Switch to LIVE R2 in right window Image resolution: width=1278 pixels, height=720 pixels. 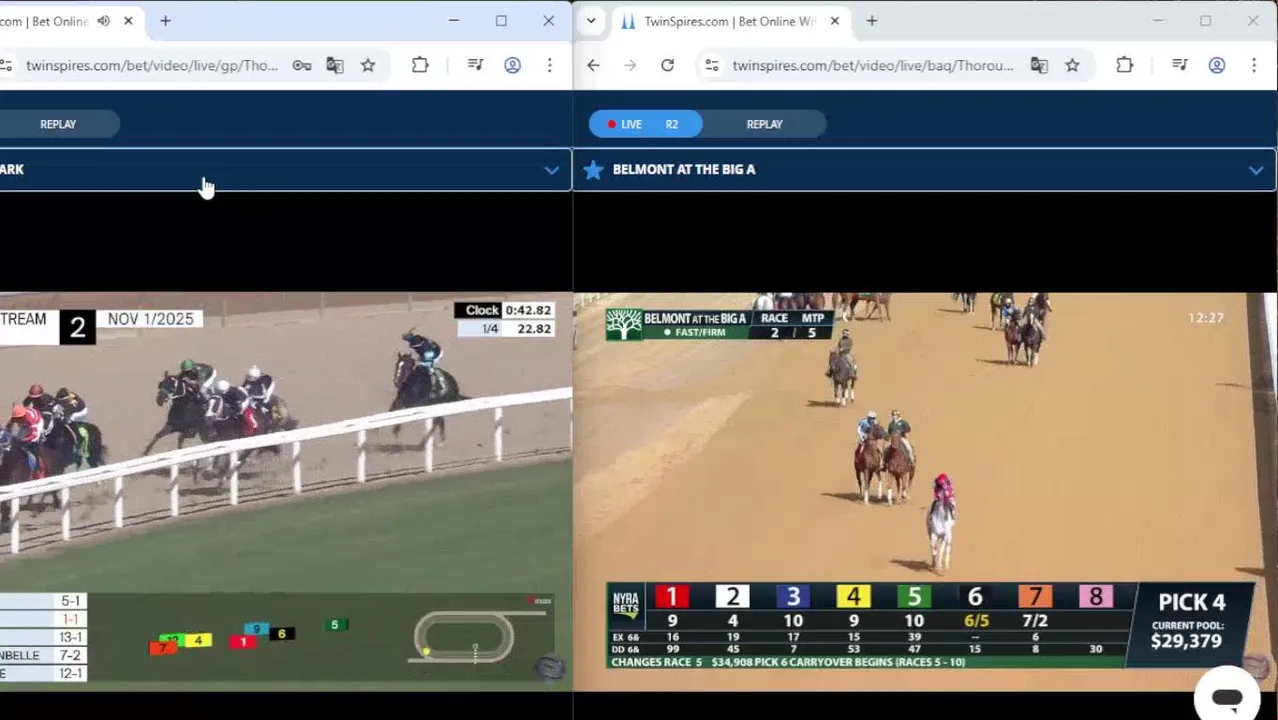click(x=645, y=124)
